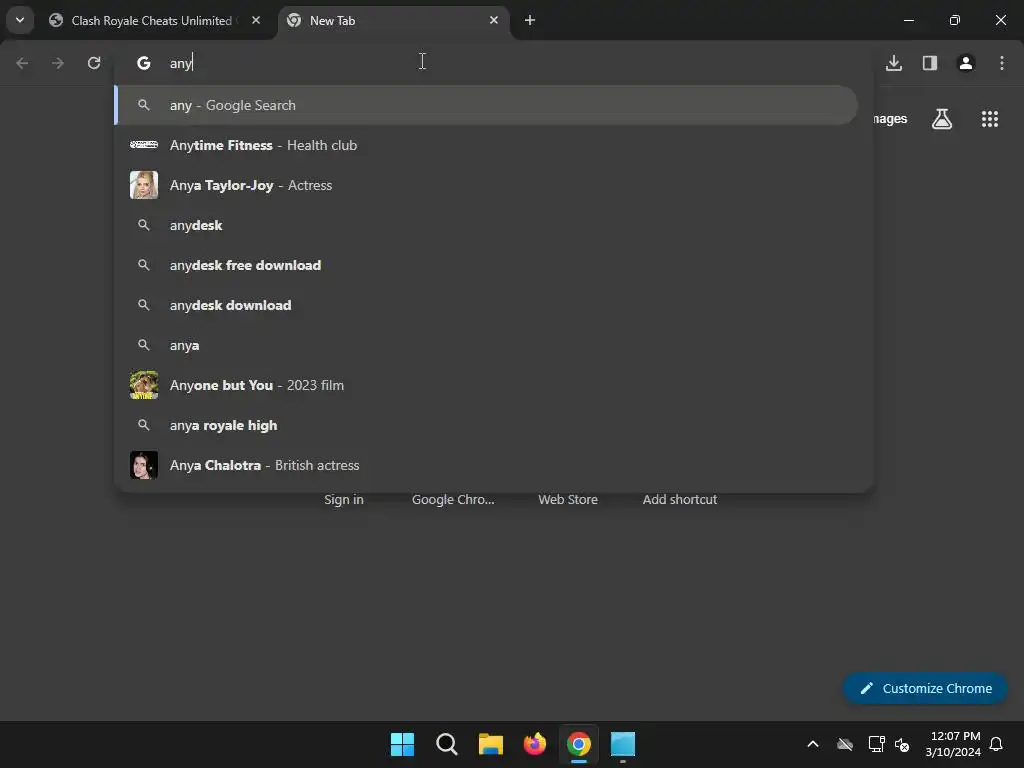
Task: Open Windows taskbar Search
Action: tap(447, 744)
